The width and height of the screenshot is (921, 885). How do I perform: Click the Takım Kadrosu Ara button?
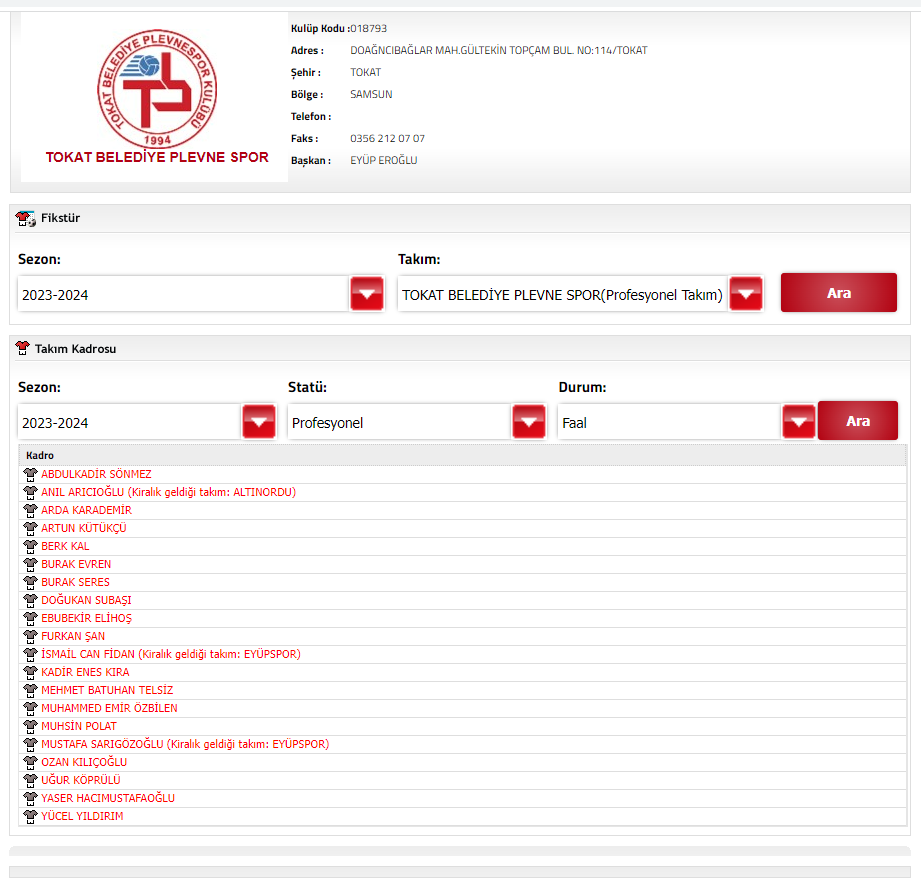pos(858,420)
